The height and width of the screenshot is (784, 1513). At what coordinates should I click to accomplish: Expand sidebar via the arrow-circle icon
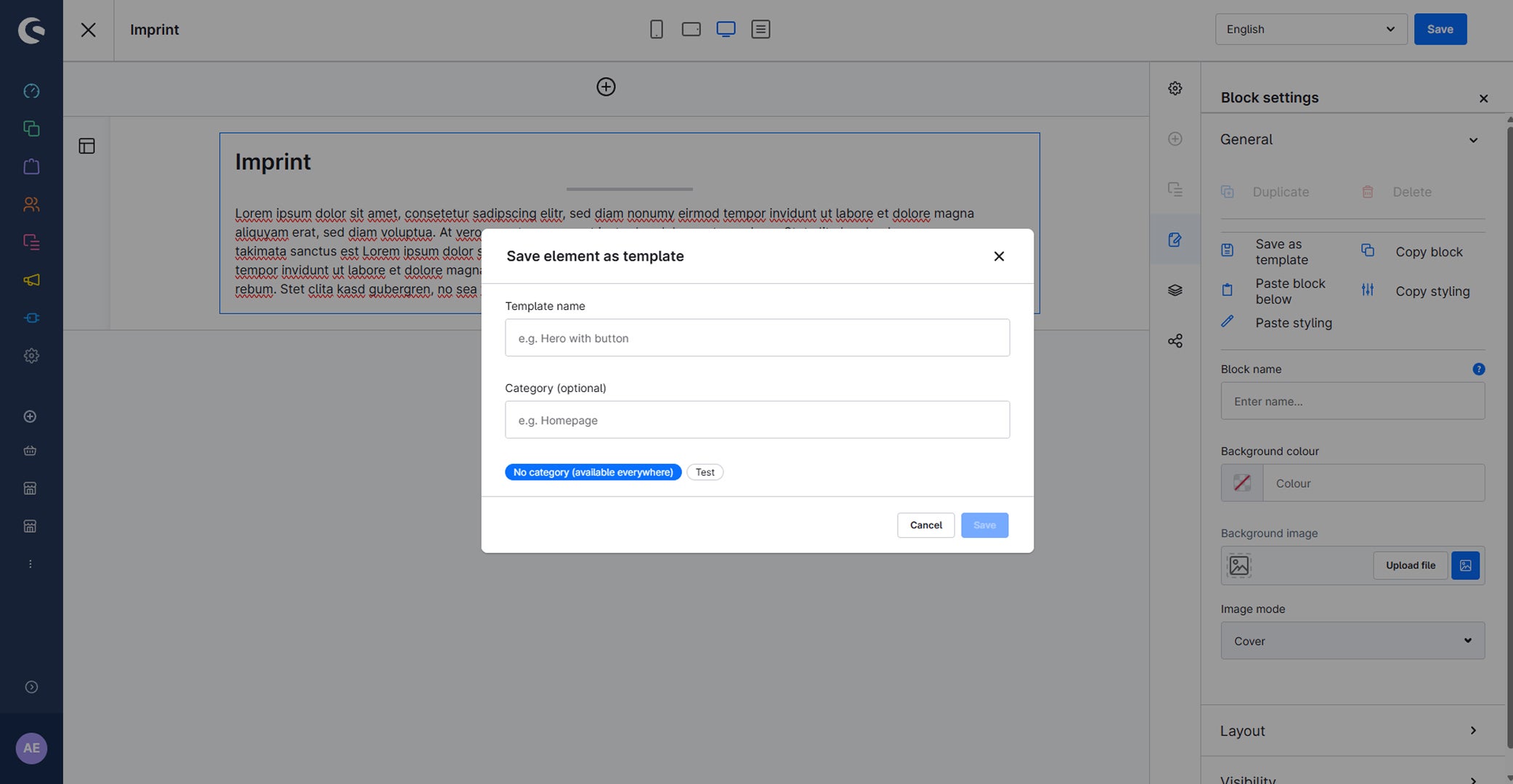[x=31, y=687]
